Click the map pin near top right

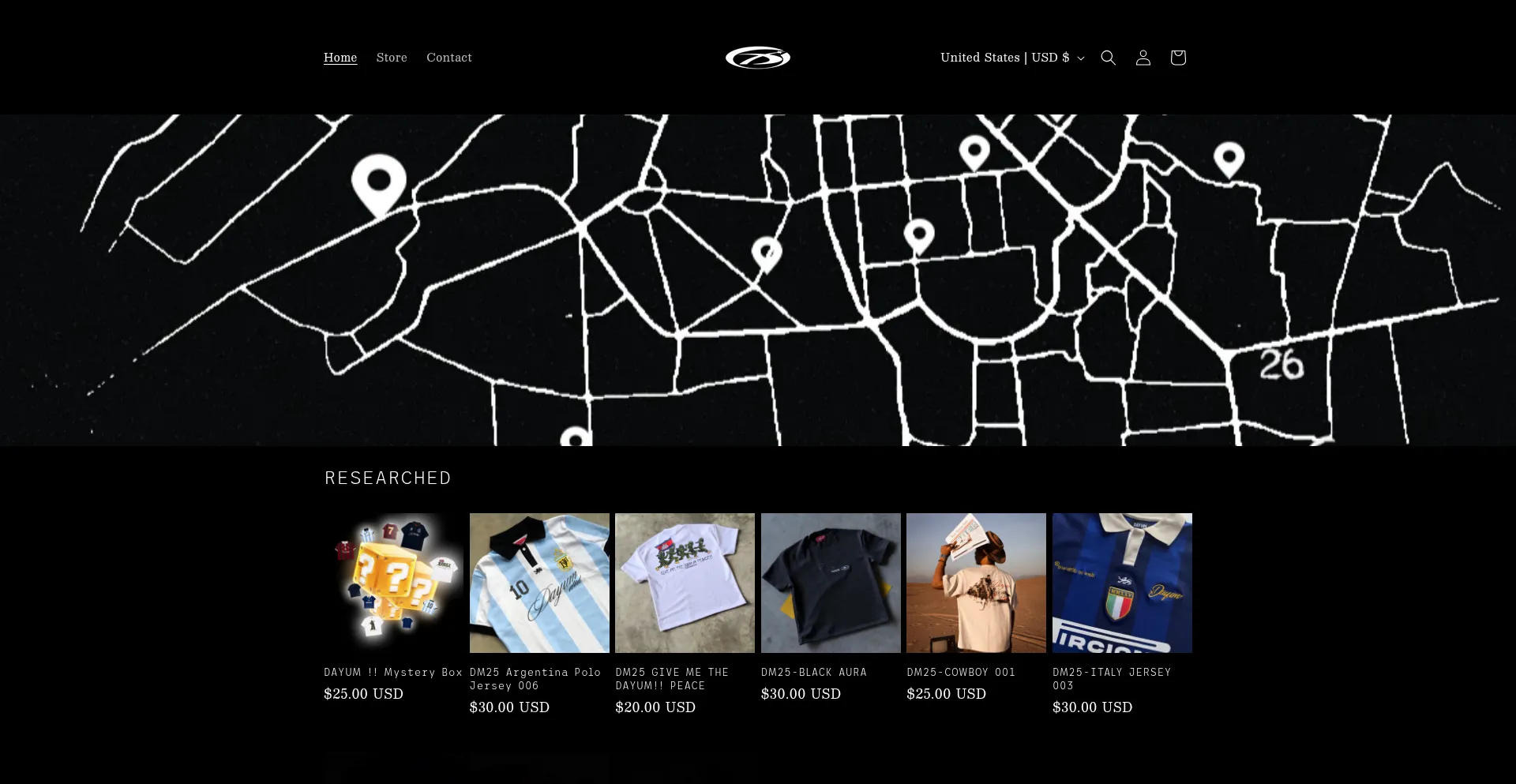tap(1229, 160)
